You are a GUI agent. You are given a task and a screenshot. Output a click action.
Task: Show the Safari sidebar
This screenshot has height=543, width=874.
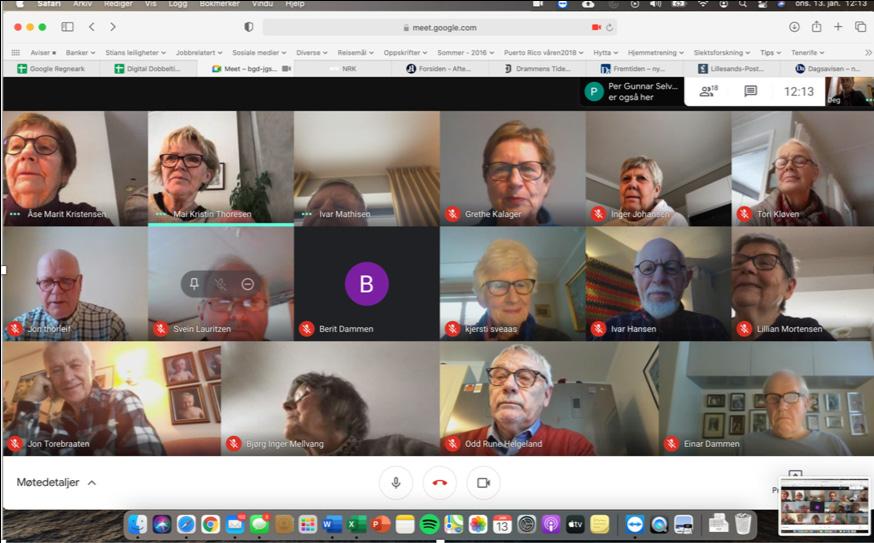tap(67, 27)
